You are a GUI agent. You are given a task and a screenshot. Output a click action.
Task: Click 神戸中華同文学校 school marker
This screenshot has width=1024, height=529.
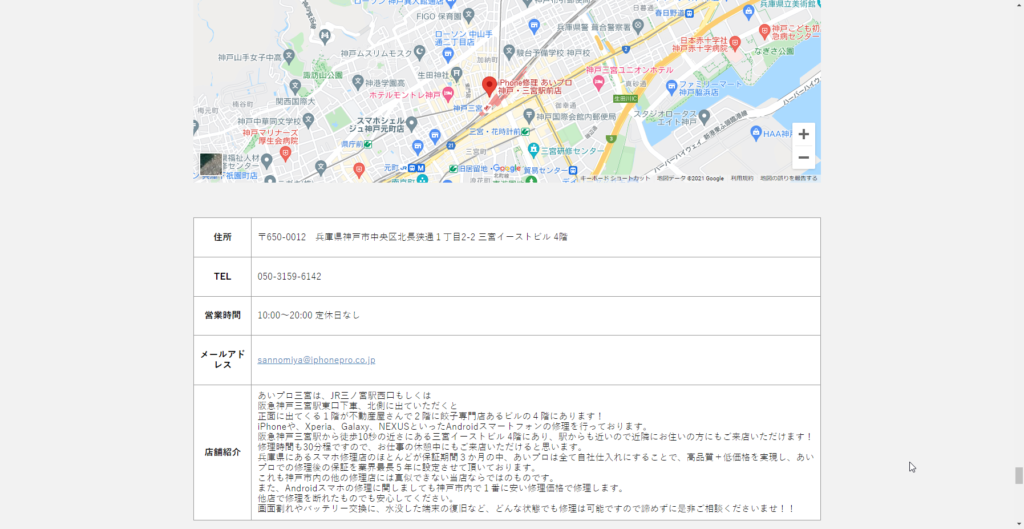point(308,121)
